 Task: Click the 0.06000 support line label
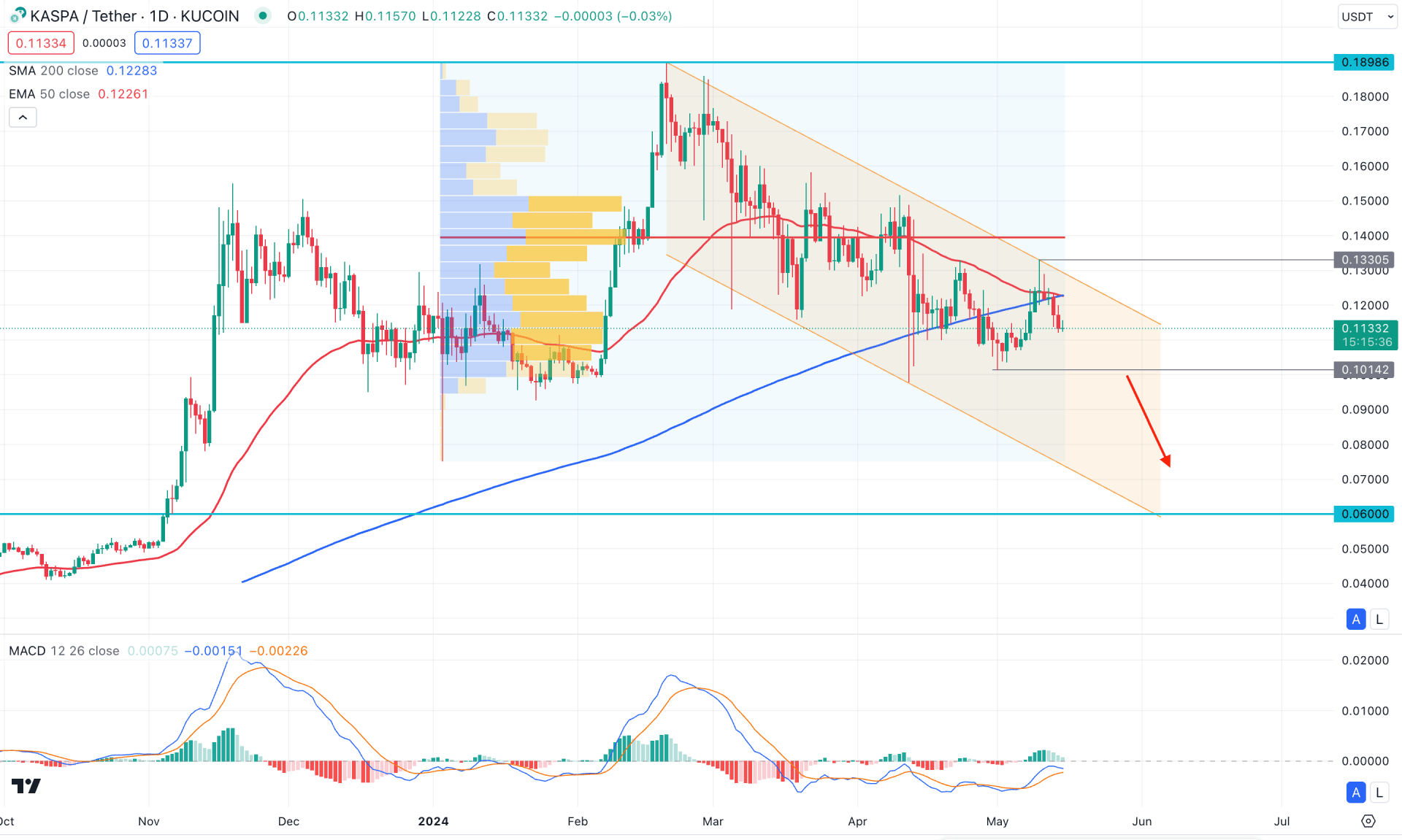coord(1364,514)
